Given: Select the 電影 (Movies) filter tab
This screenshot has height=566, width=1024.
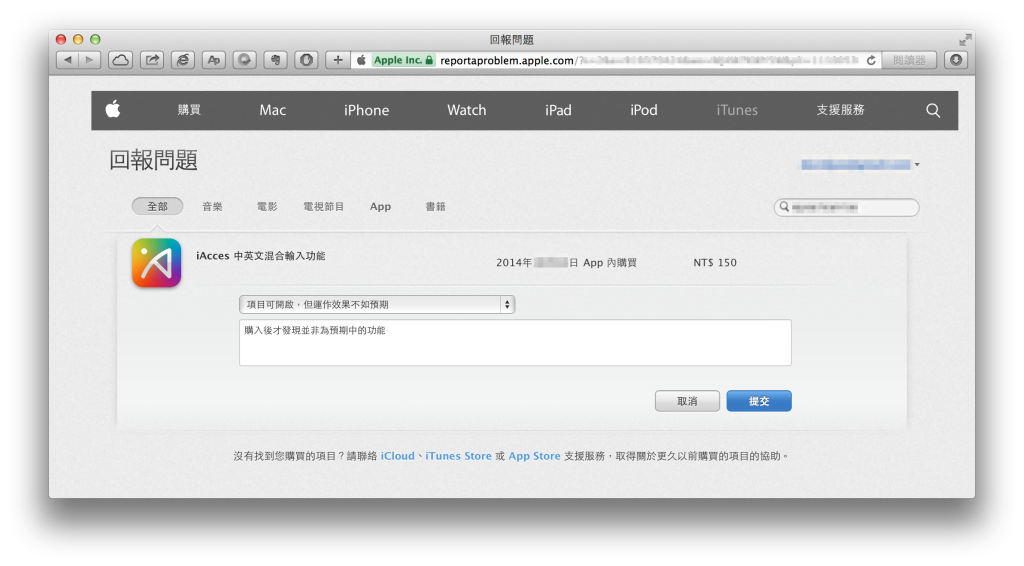Looking at the screenshot, I should tap(267, 206).
